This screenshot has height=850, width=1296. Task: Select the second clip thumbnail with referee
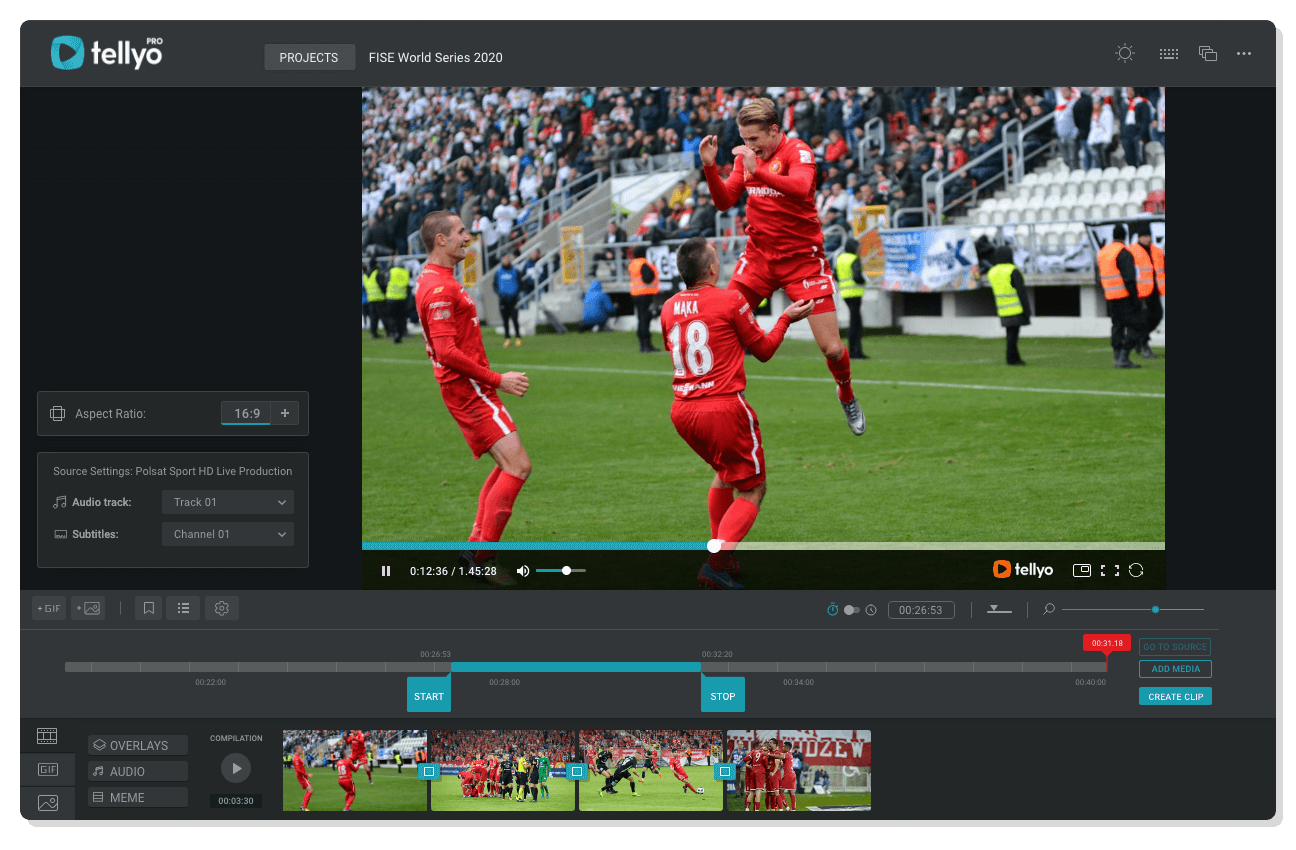coord(503,770)
